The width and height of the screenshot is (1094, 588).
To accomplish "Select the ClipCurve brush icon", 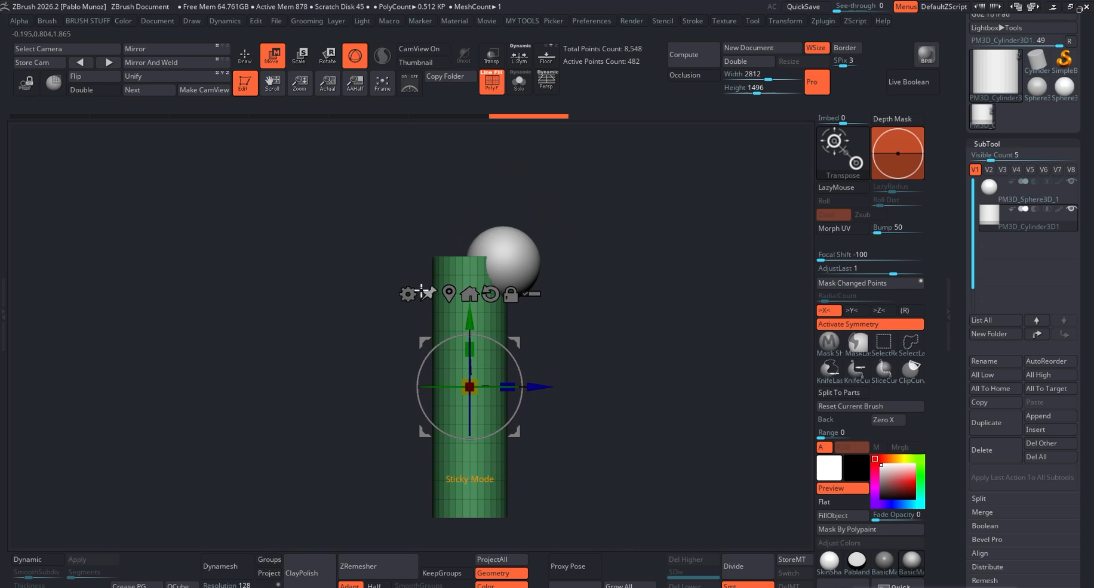I will tap(911, 370).
